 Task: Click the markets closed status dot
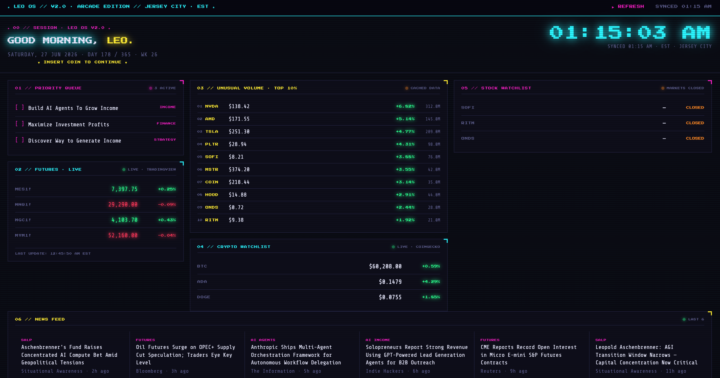663,88
